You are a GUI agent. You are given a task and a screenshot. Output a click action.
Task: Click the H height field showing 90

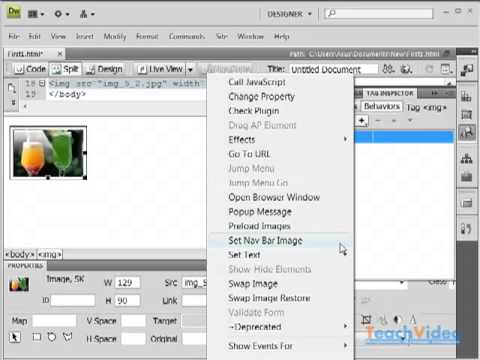[127, 301]
